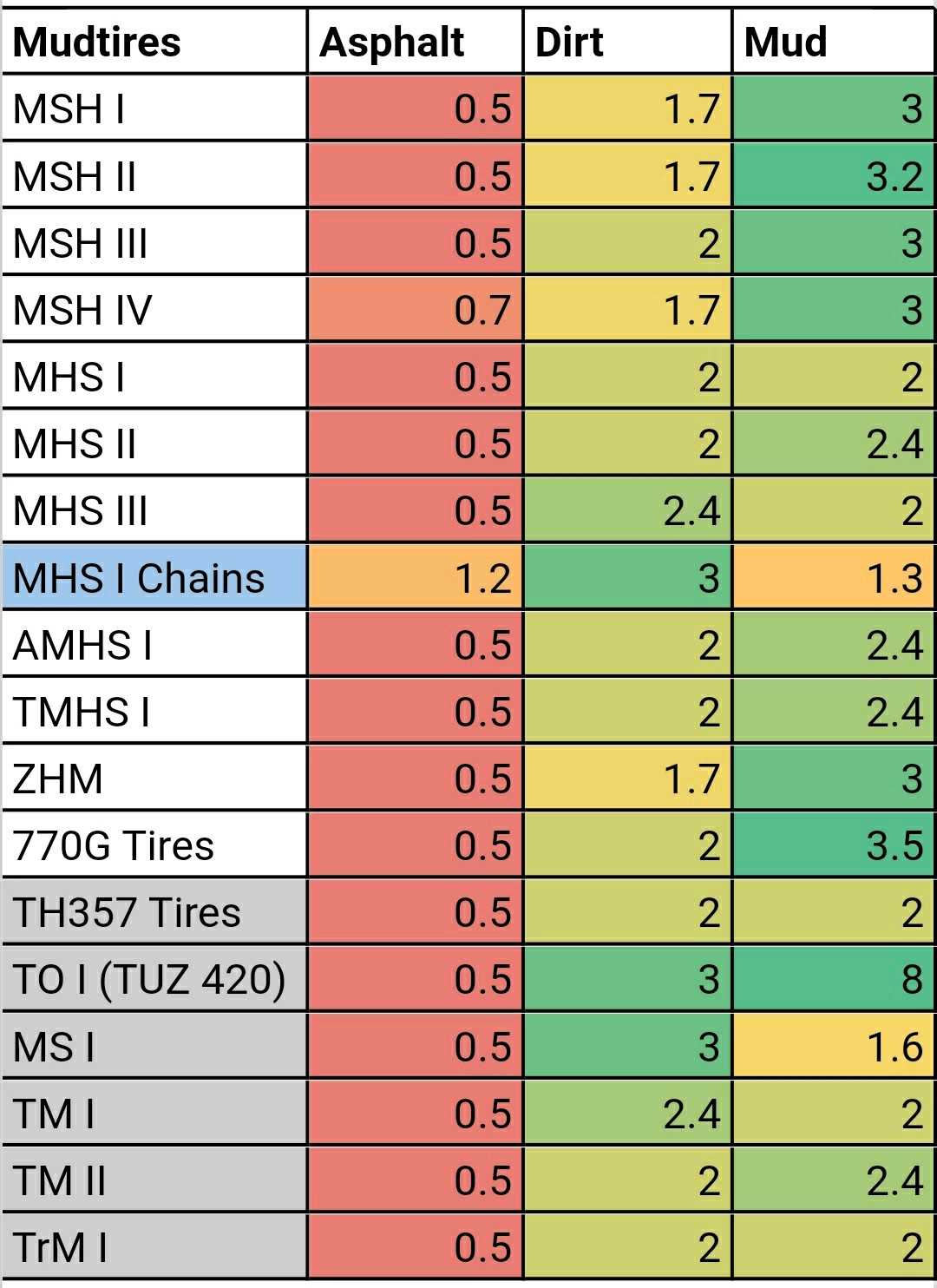
Task: Click the Mud value for 770G Tires
Action: pyautogui.click(x=833, y=845)
